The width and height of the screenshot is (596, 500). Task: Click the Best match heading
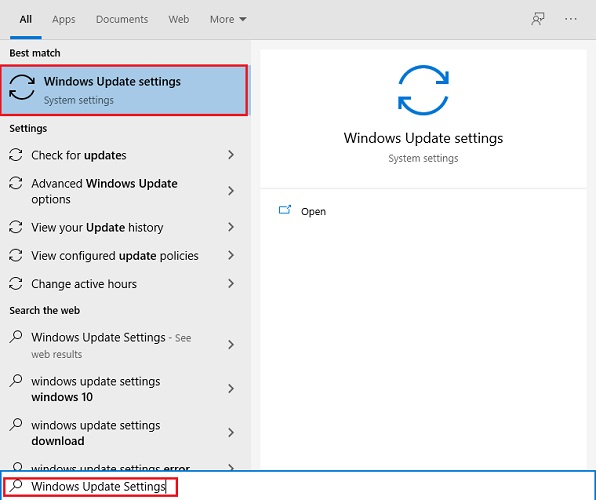[x=35, y=53]
